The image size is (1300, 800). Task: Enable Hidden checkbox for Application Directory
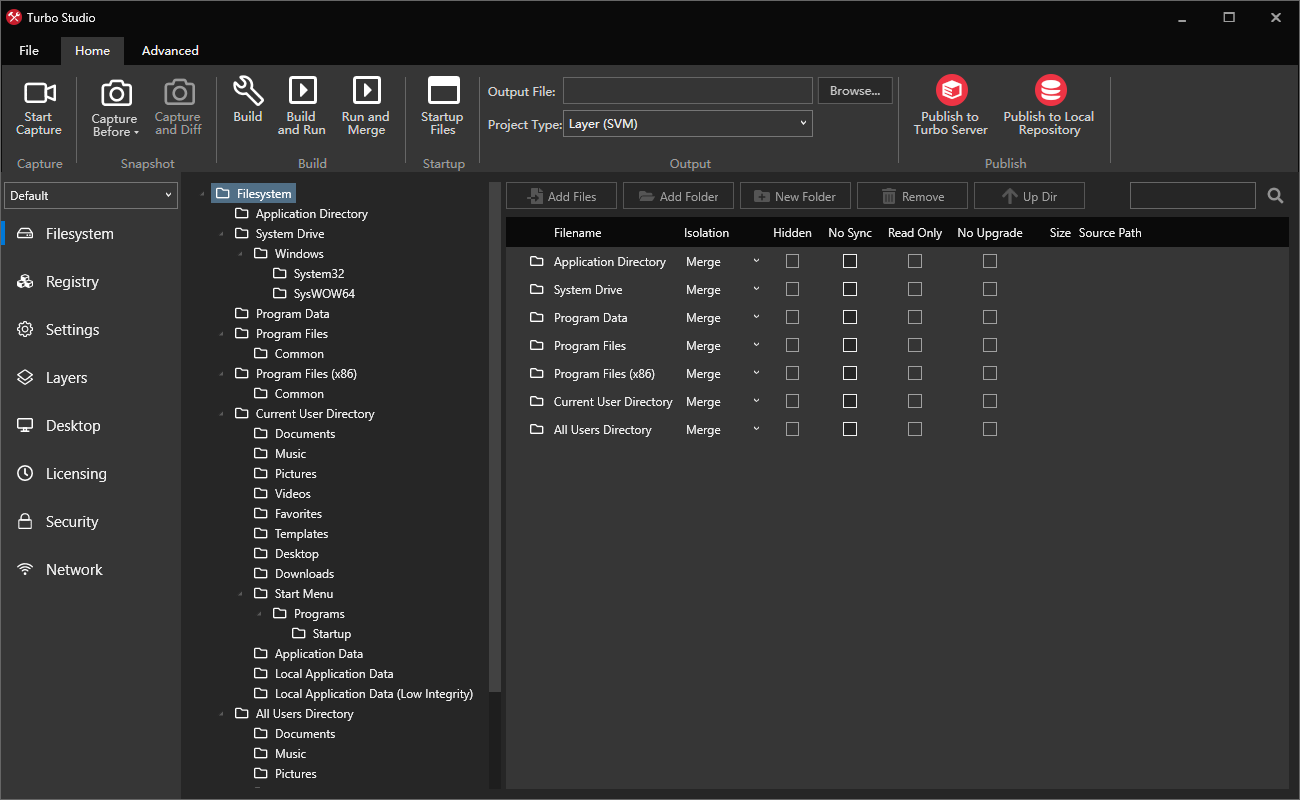click(x=792, y=261)
